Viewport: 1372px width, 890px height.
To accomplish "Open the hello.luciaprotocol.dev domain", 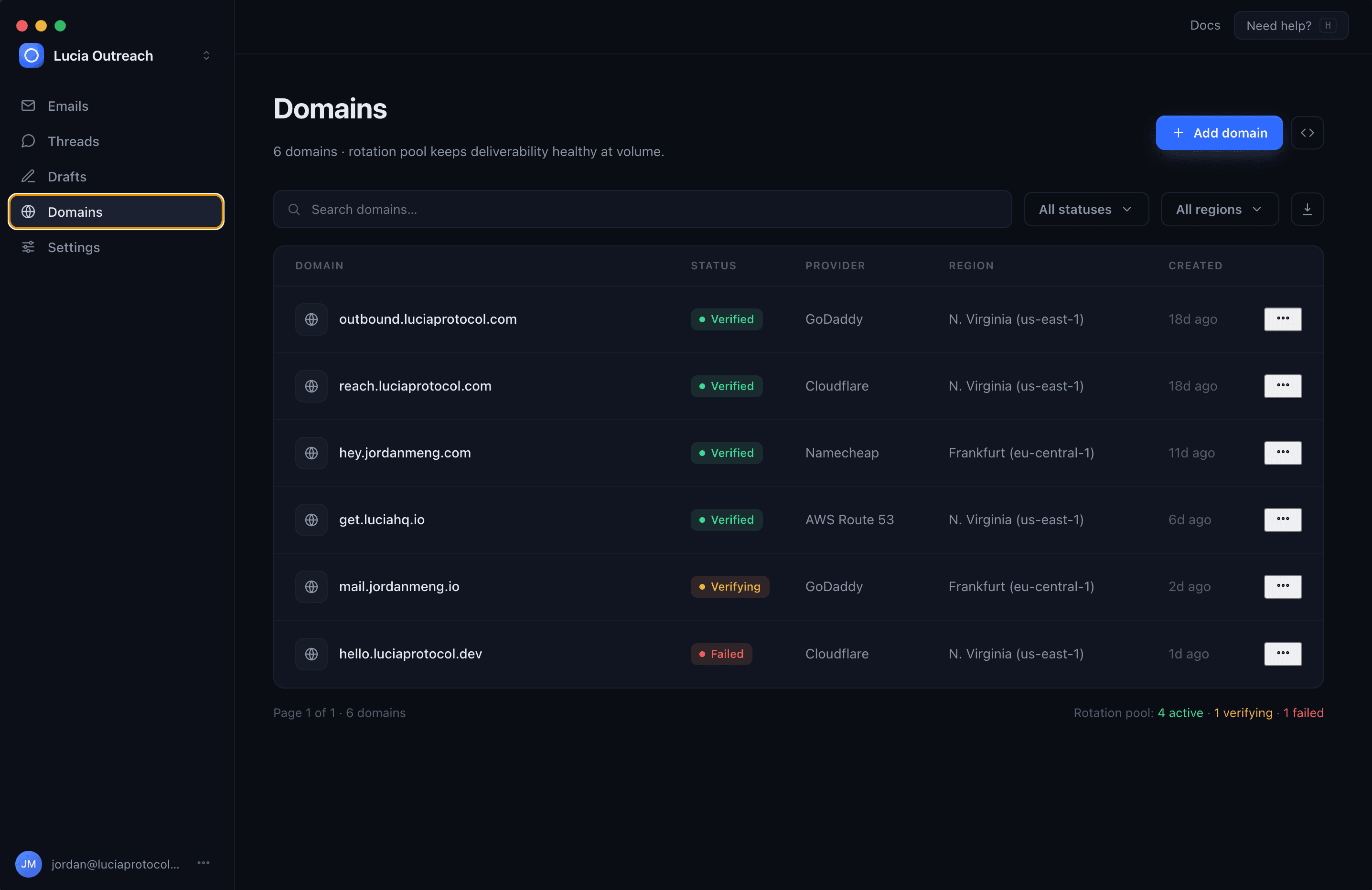I will tap(410, 653).
